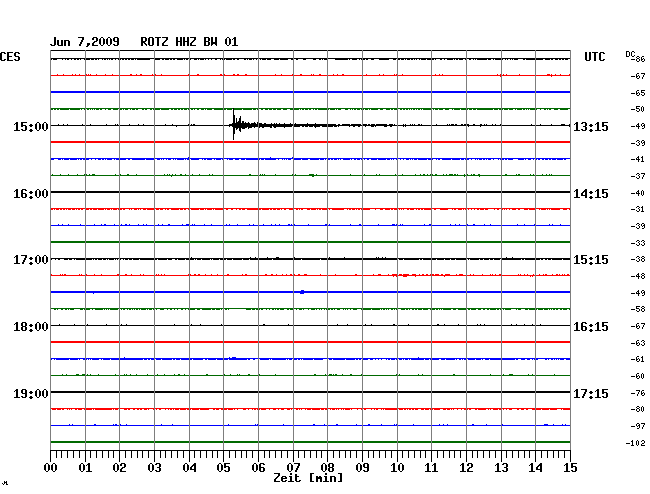Image resolution: width=650 pixels, height=494 pixels.
Task: Select the DC value -102
Action: pyautogui.click(x=635, y=443)
